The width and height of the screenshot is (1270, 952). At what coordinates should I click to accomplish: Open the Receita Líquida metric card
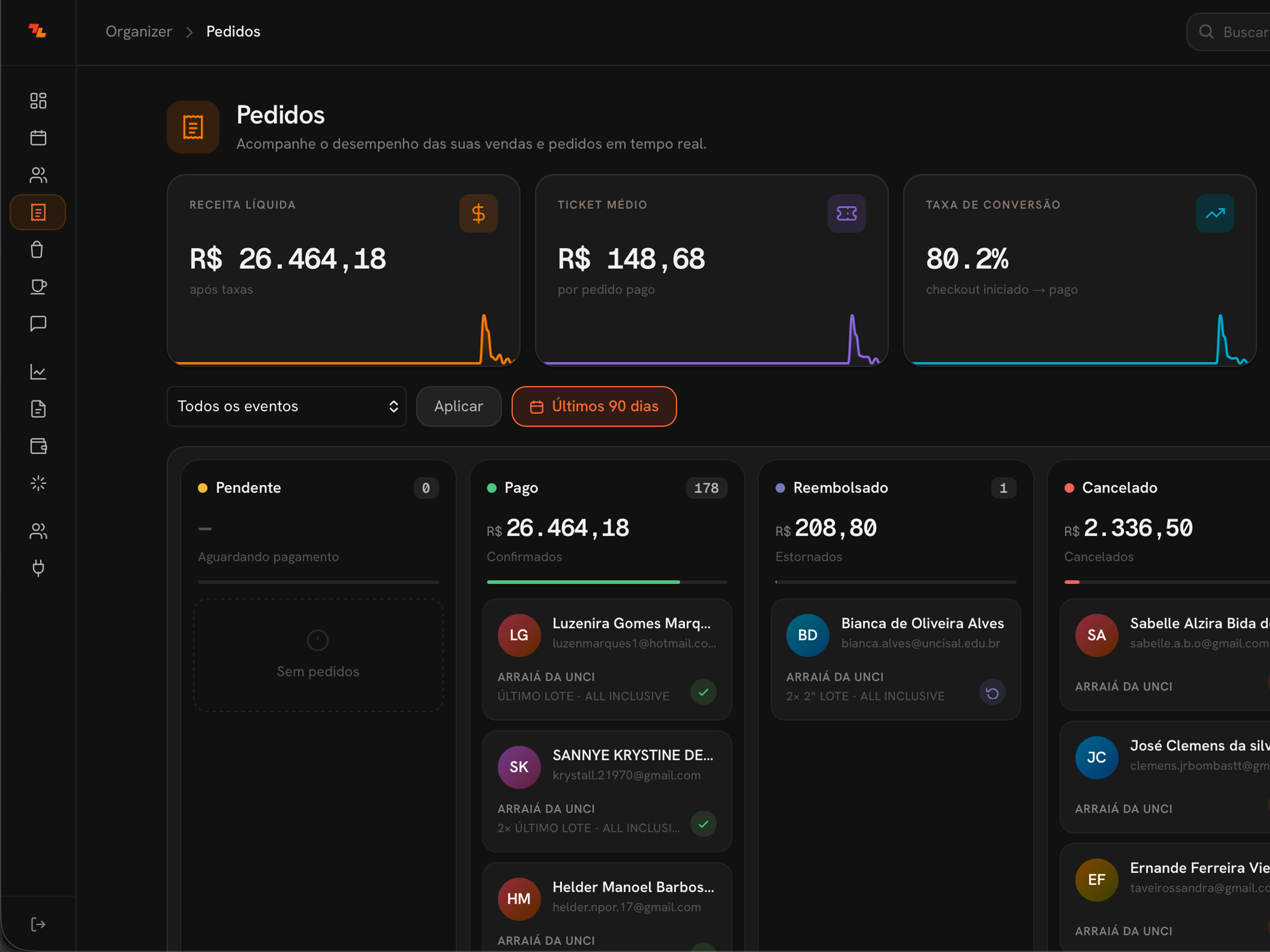(344, 270)
